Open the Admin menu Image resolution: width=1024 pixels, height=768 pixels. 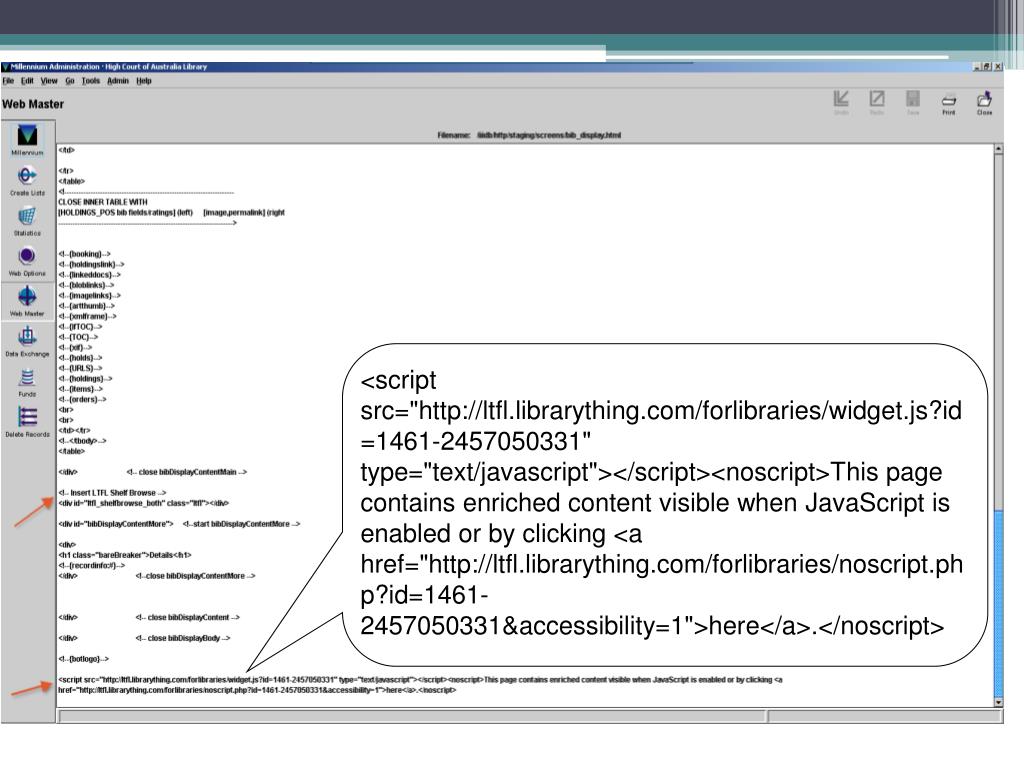(118, 81)
